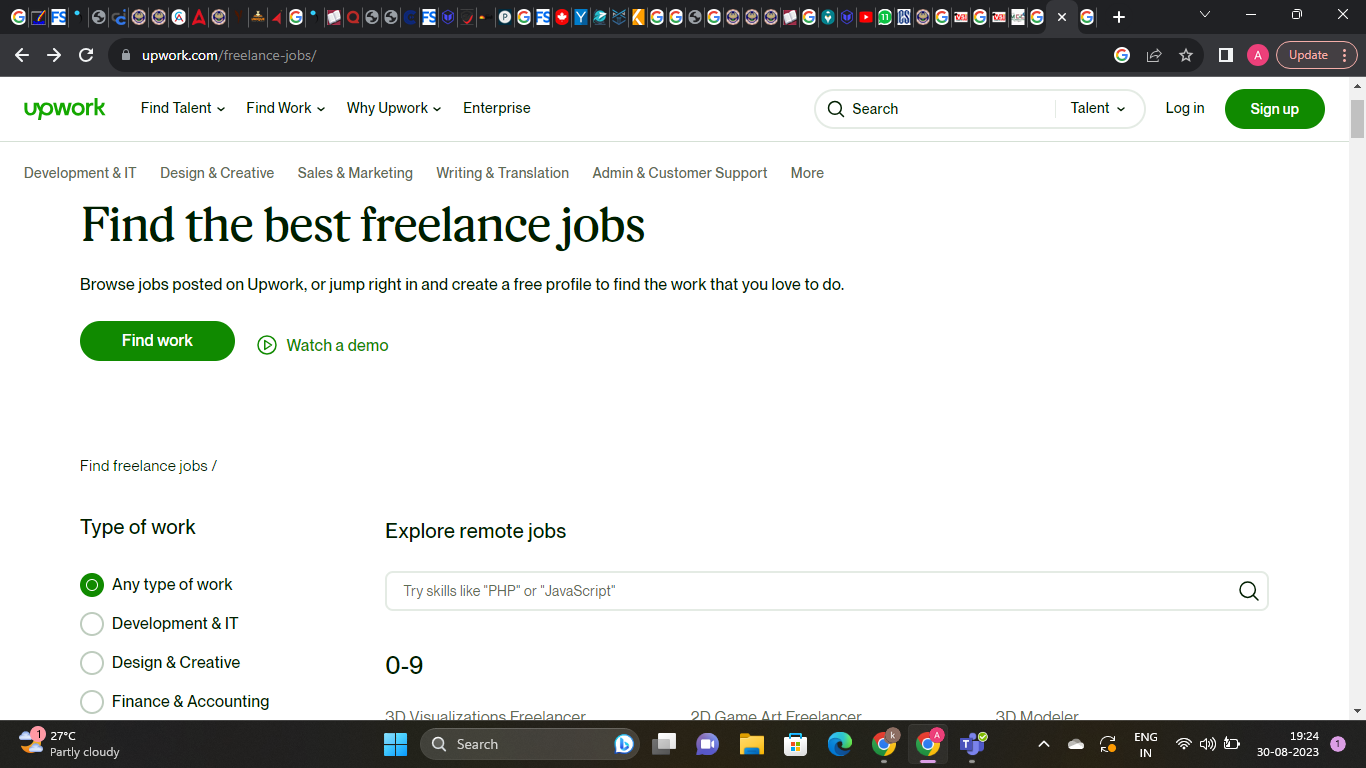Open File Explorer from the taskbar

(751, 744)
